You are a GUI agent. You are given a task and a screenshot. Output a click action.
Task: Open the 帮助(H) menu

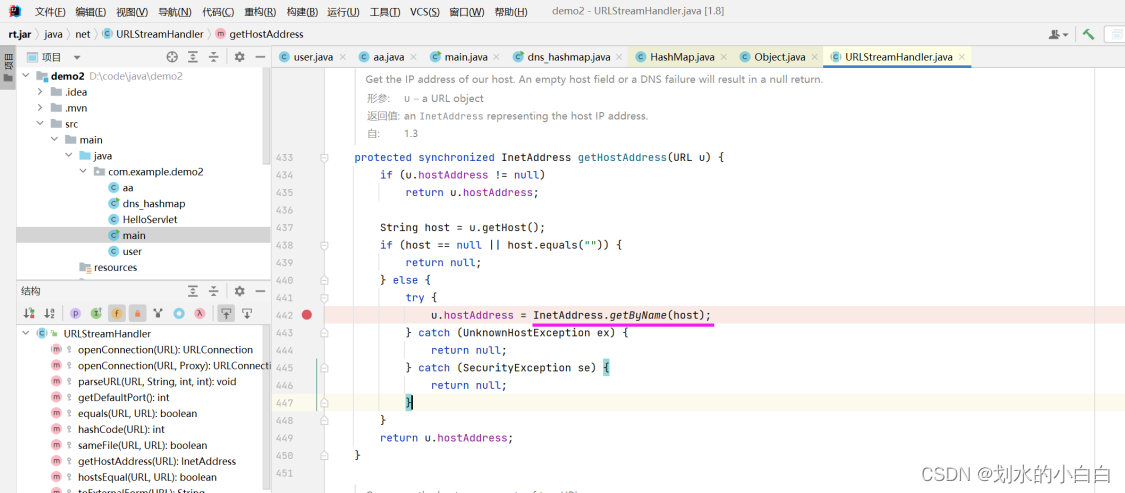(510, 12)
